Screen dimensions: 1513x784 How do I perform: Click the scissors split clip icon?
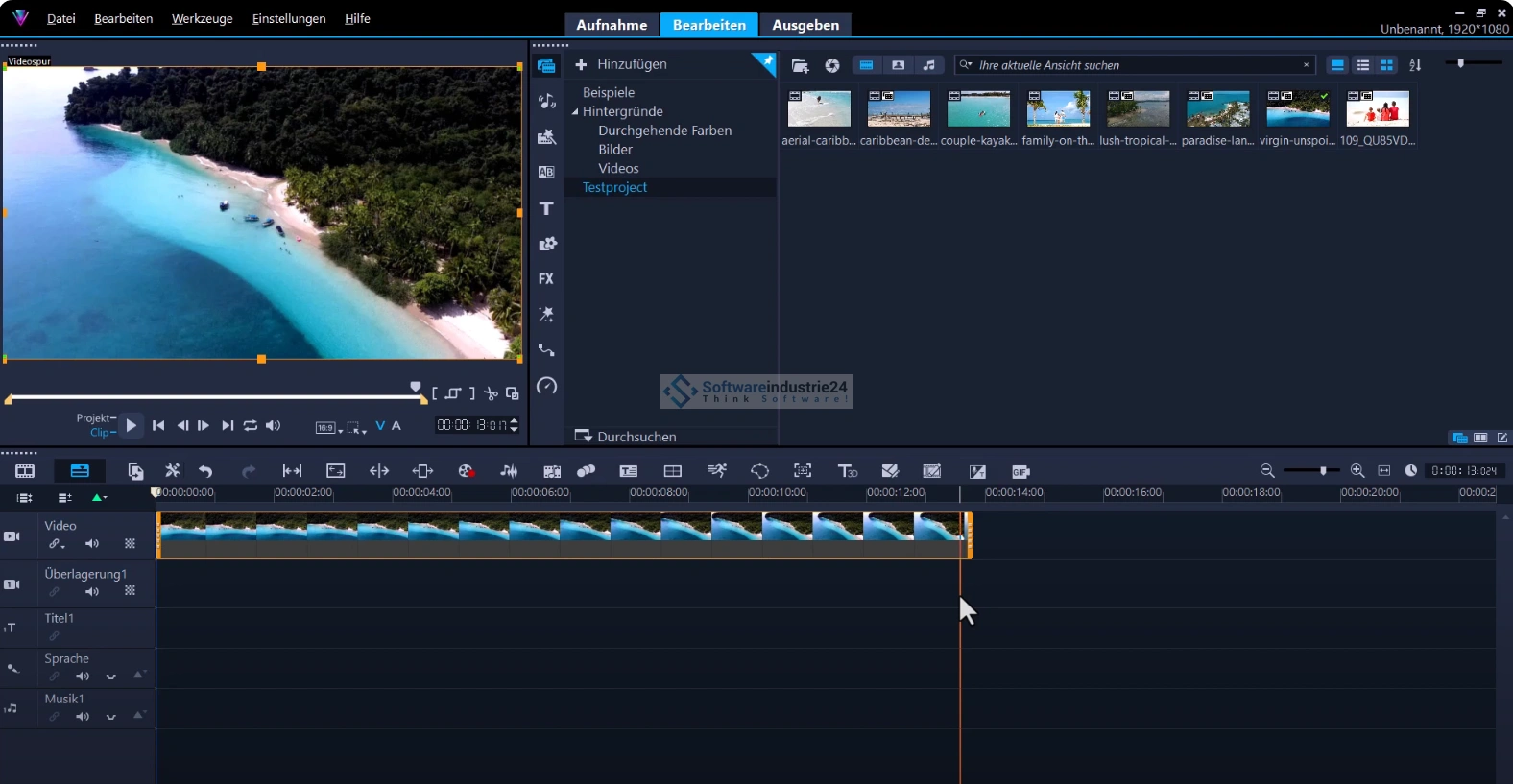491,393
